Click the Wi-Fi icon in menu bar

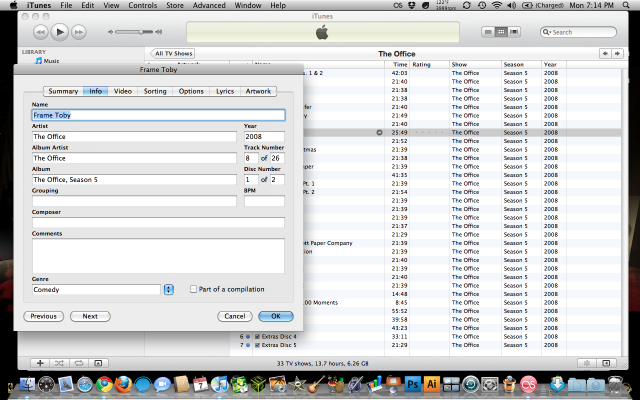coord(496,5)
